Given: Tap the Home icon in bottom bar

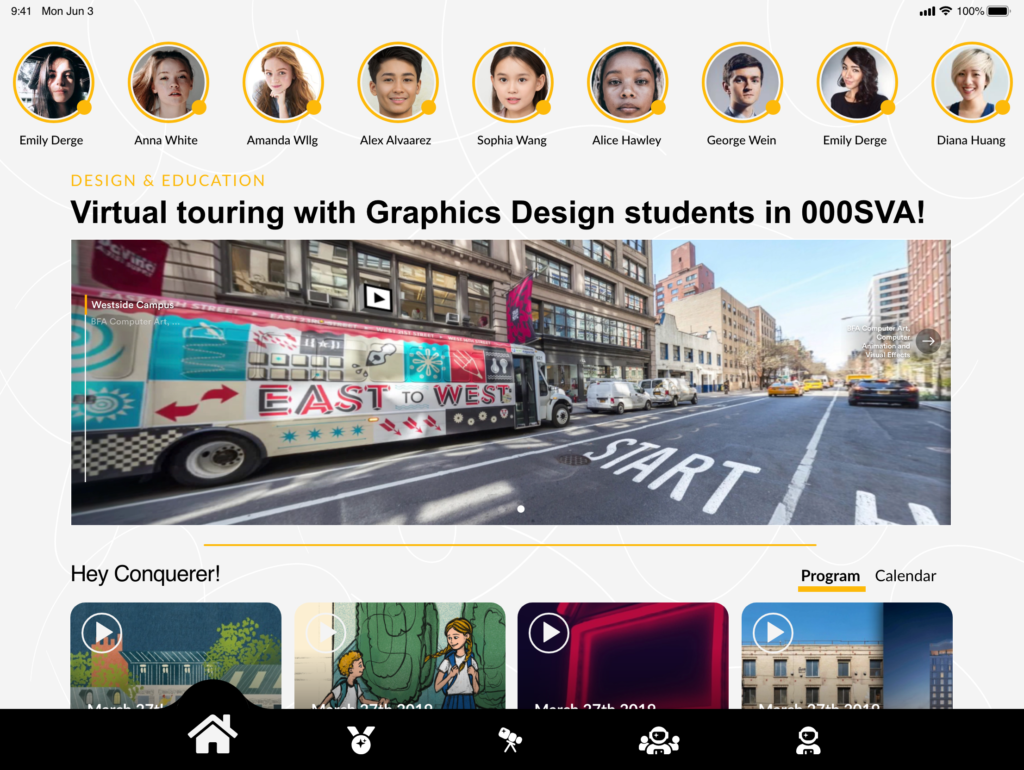Looking at the screenshot, I should 213,735.
